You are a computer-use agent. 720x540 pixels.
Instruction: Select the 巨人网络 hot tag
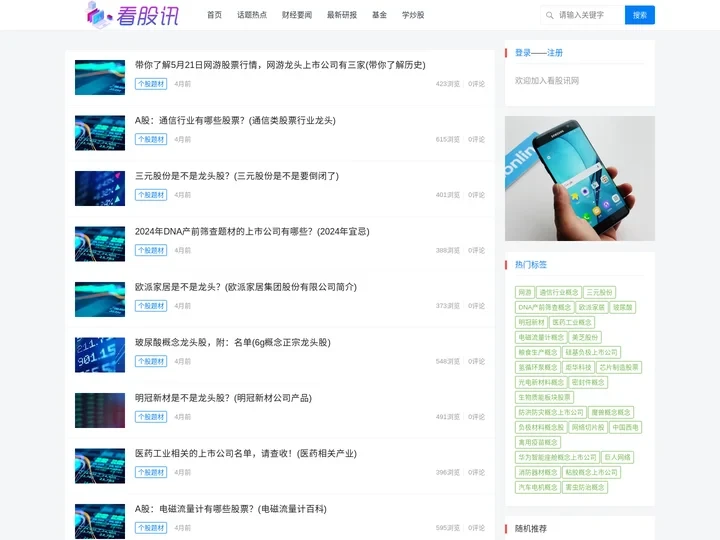pos(618,457)
